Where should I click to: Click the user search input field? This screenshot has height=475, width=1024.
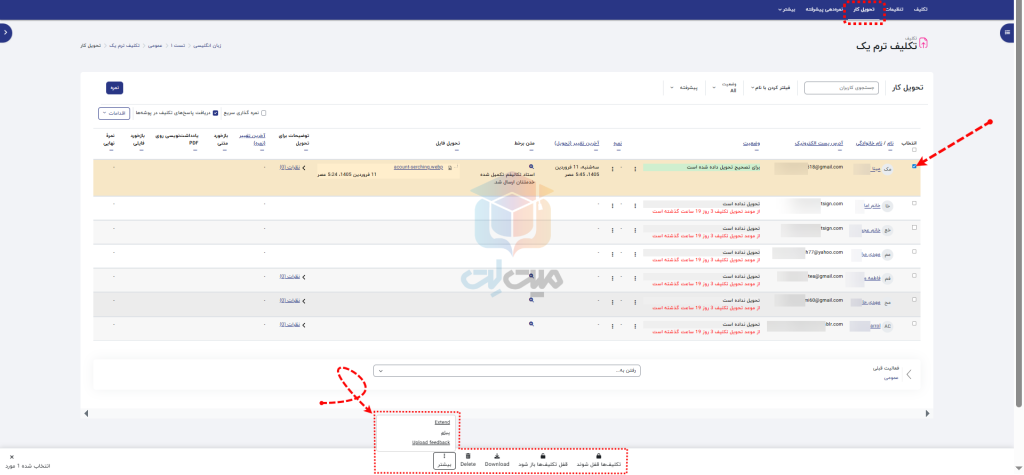[x=834, y=88]
